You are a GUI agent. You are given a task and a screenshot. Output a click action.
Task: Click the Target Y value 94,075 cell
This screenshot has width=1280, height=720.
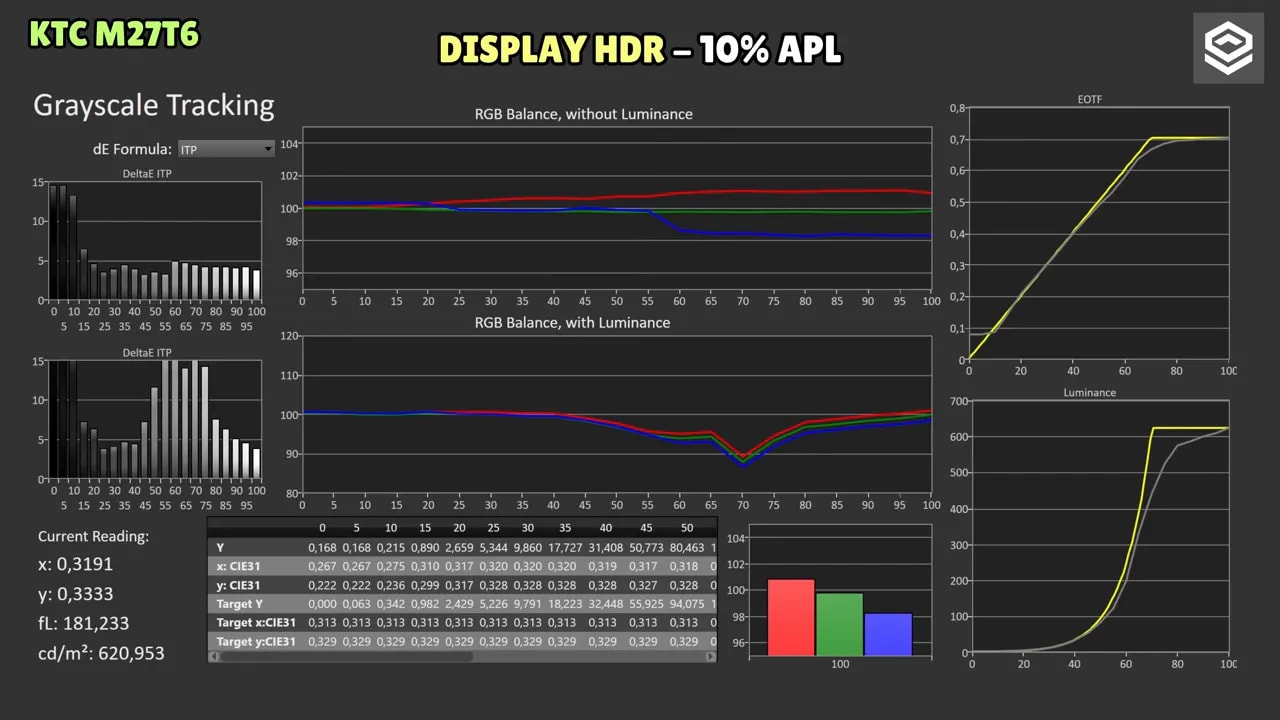687,604
